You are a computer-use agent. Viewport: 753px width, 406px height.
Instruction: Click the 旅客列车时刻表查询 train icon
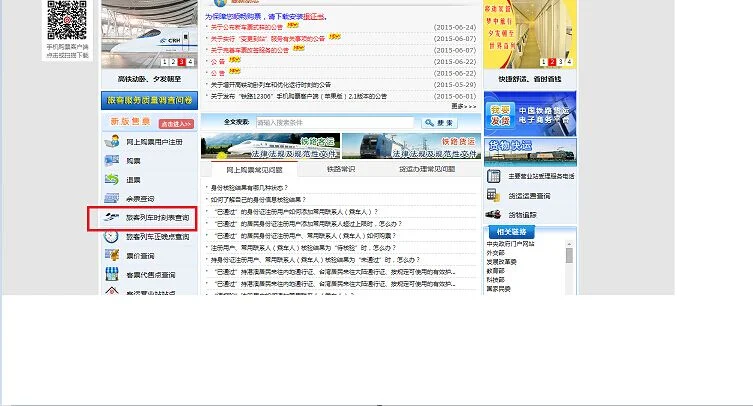pyautogui.click(x=112, y=217)
